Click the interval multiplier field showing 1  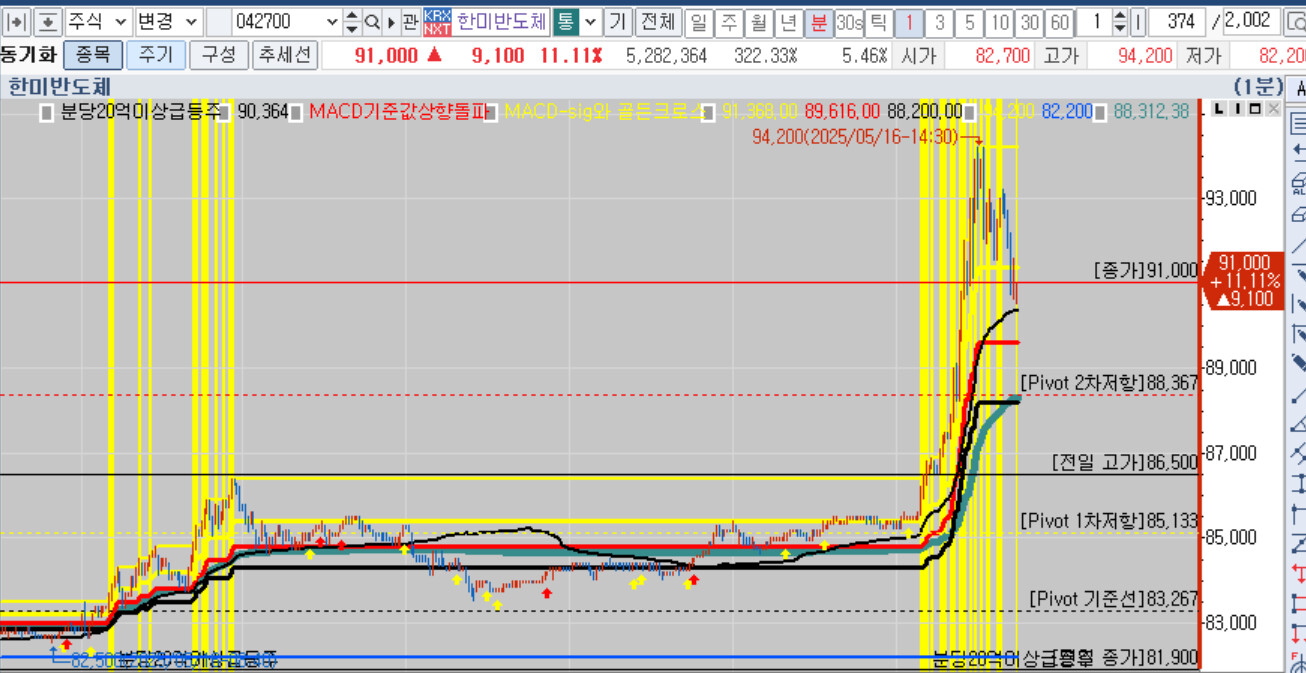tap(1094, 21)
